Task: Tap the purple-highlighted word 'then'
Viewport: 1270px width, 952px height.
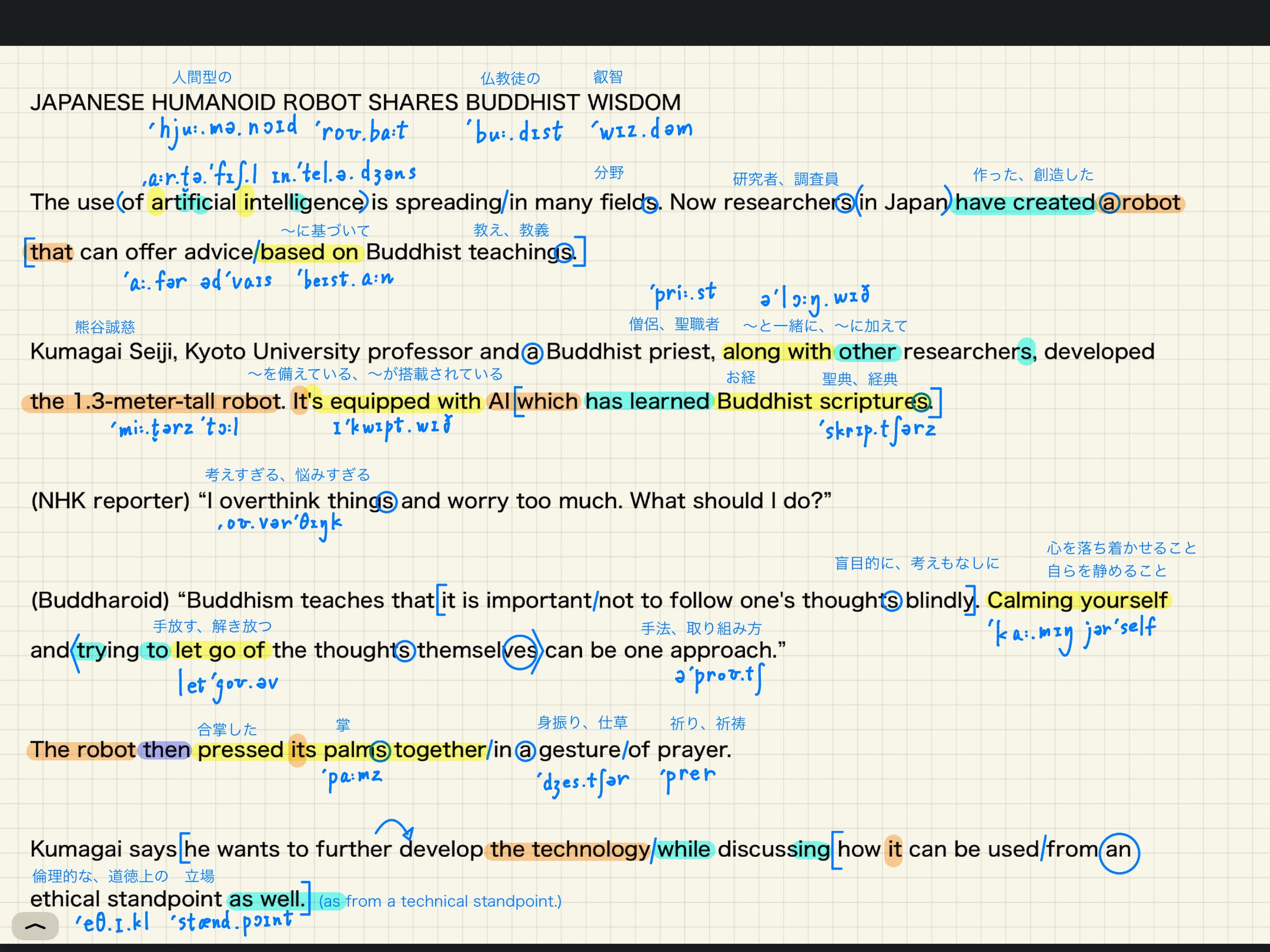Action: point(166,750)
